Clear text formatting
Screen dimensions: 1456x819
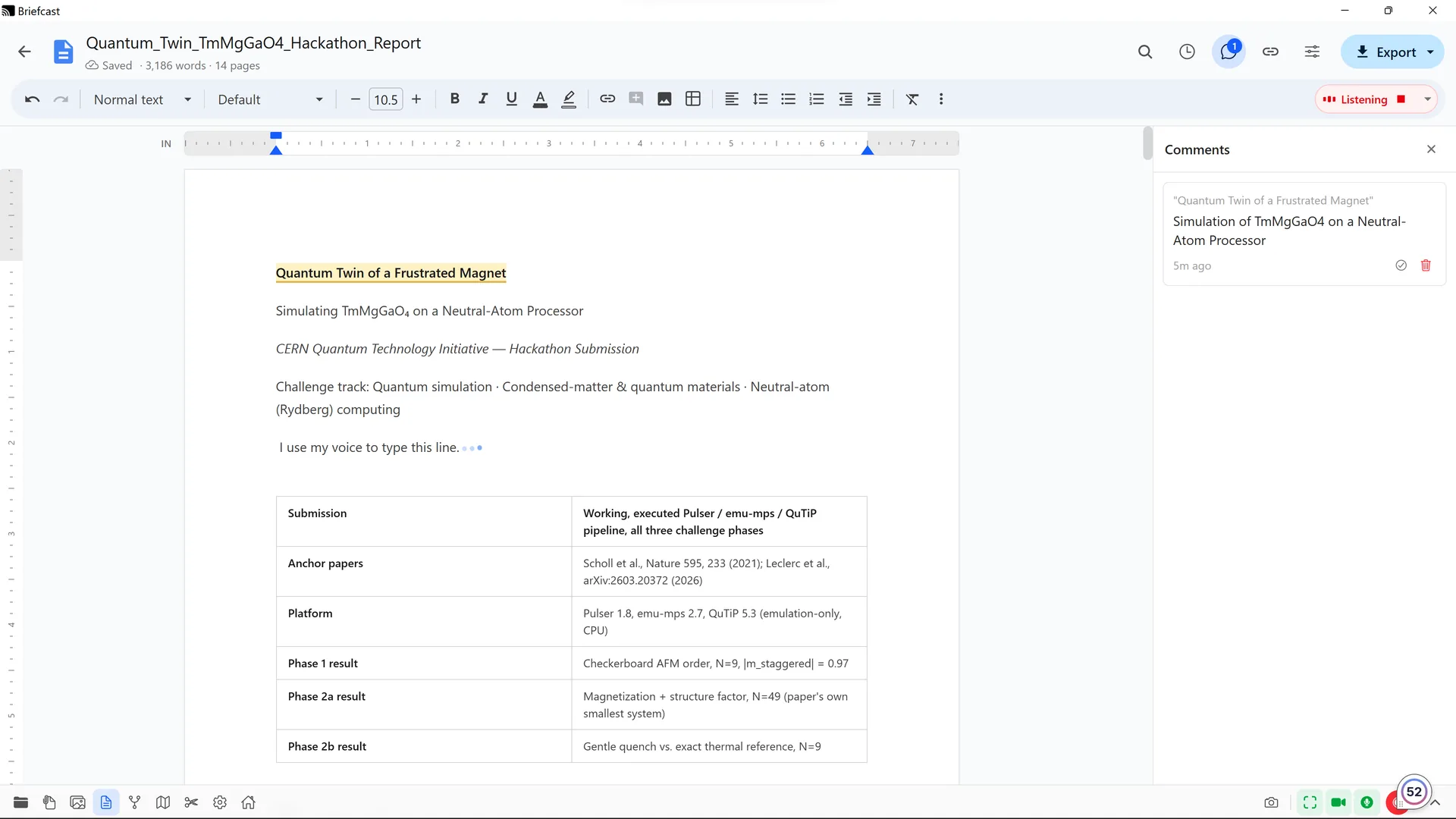pos(912,99)
